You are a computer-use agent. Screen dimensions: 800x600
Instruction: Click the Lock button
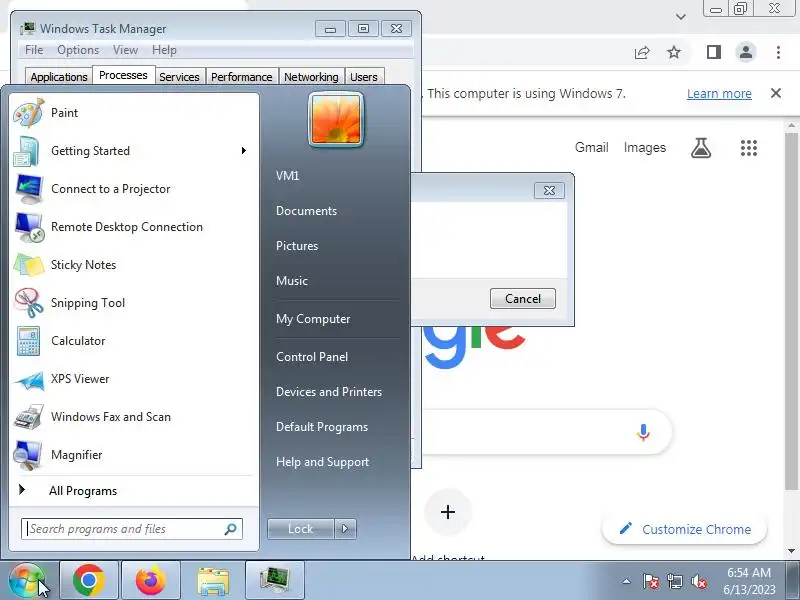coord(301,529)
